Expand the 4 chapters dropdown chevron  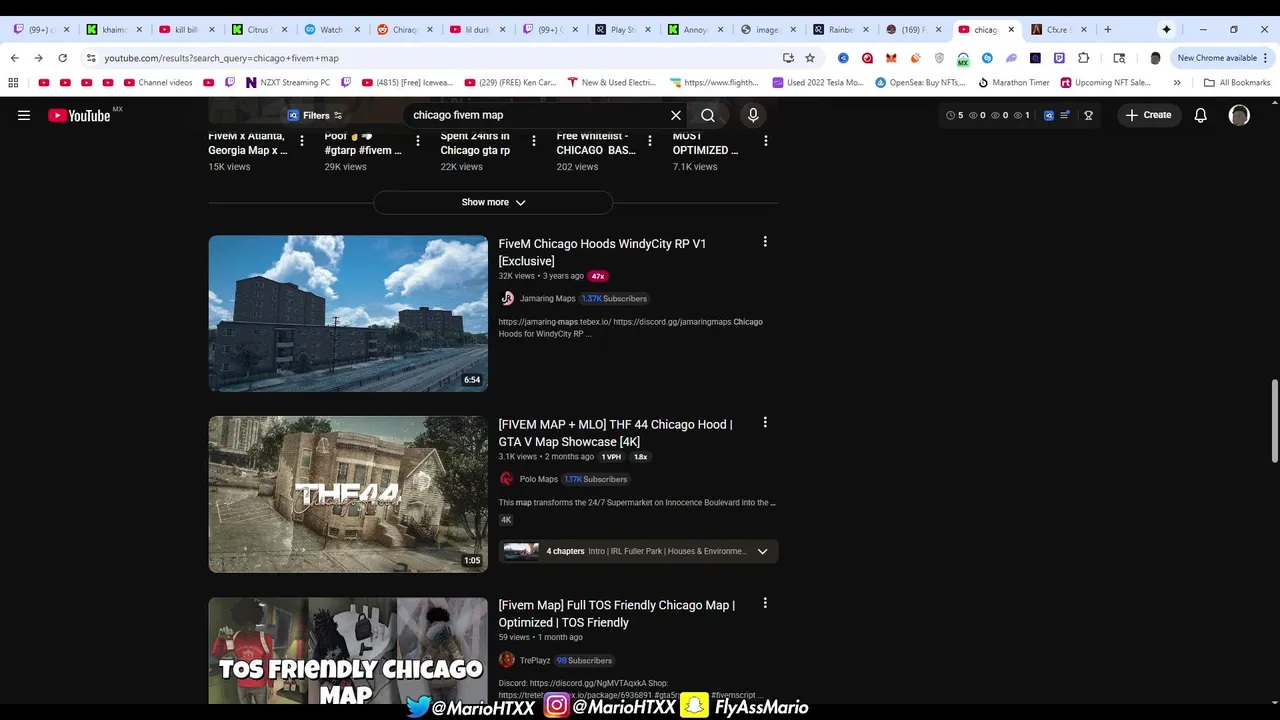[762, 551]
